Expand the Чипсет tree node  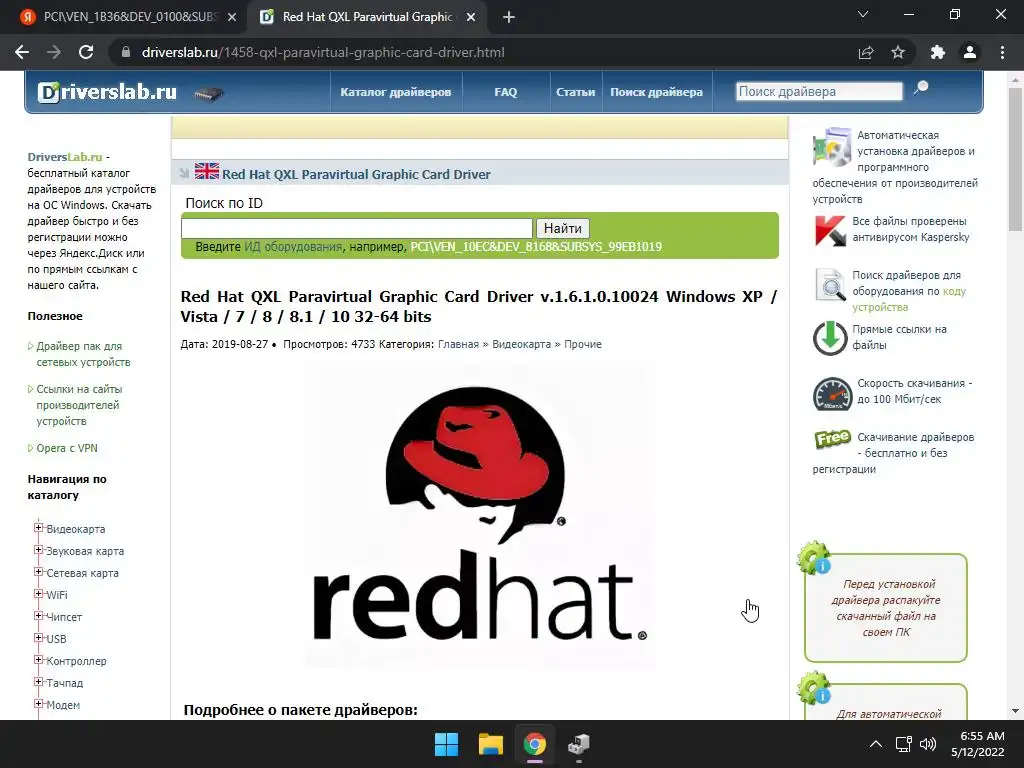(39, 616)
